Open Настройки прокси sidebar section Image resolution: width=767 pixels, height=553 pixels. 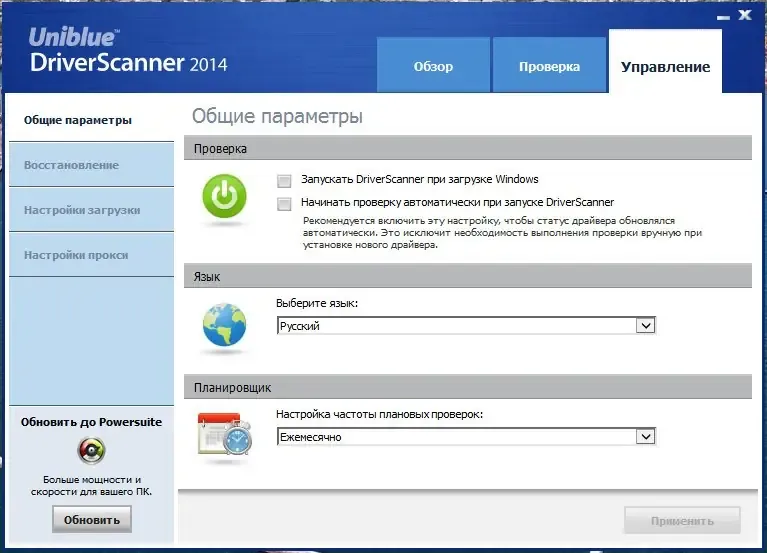tap(91, 255)
